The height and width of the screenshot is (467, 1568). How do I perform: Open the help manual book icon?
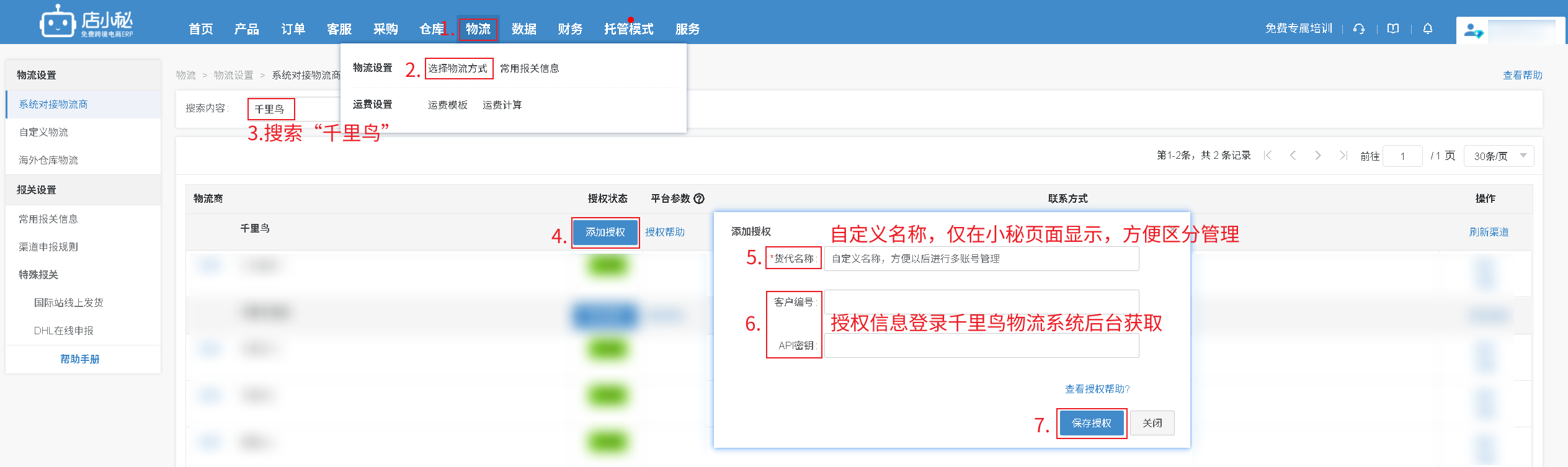(1393, 29)
